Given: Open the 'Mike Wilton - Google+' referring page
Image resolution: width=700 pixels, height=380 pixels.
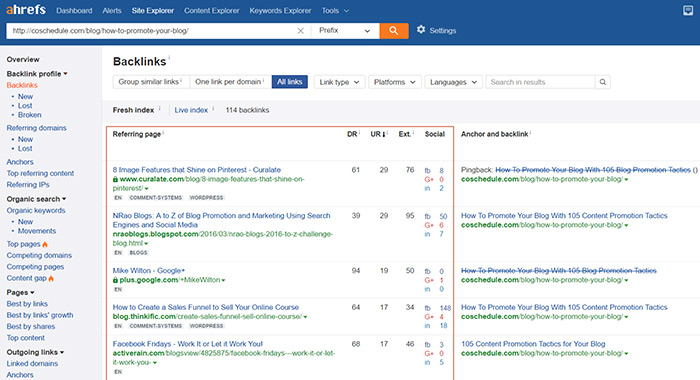Looking at the screenshot, I should pyautogui.click(x=149, y=271).
